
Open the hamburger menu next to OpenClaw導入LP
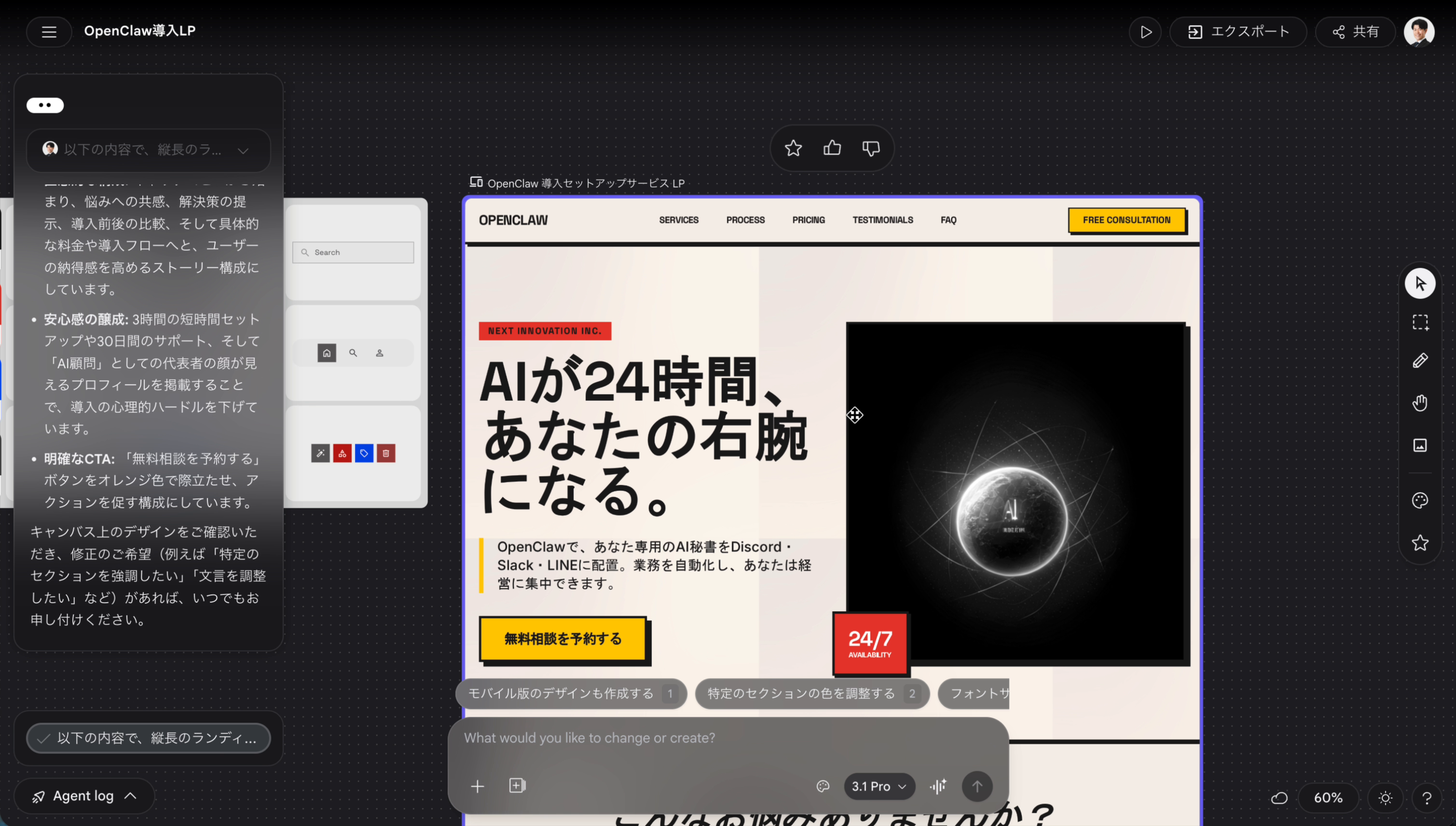(49, 32)
